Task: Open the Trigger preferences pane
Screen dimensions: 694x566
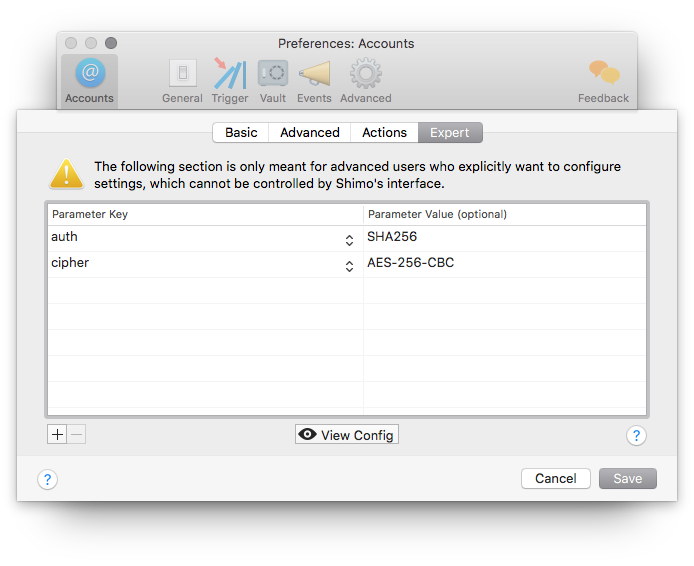Action: coord(230,80)
